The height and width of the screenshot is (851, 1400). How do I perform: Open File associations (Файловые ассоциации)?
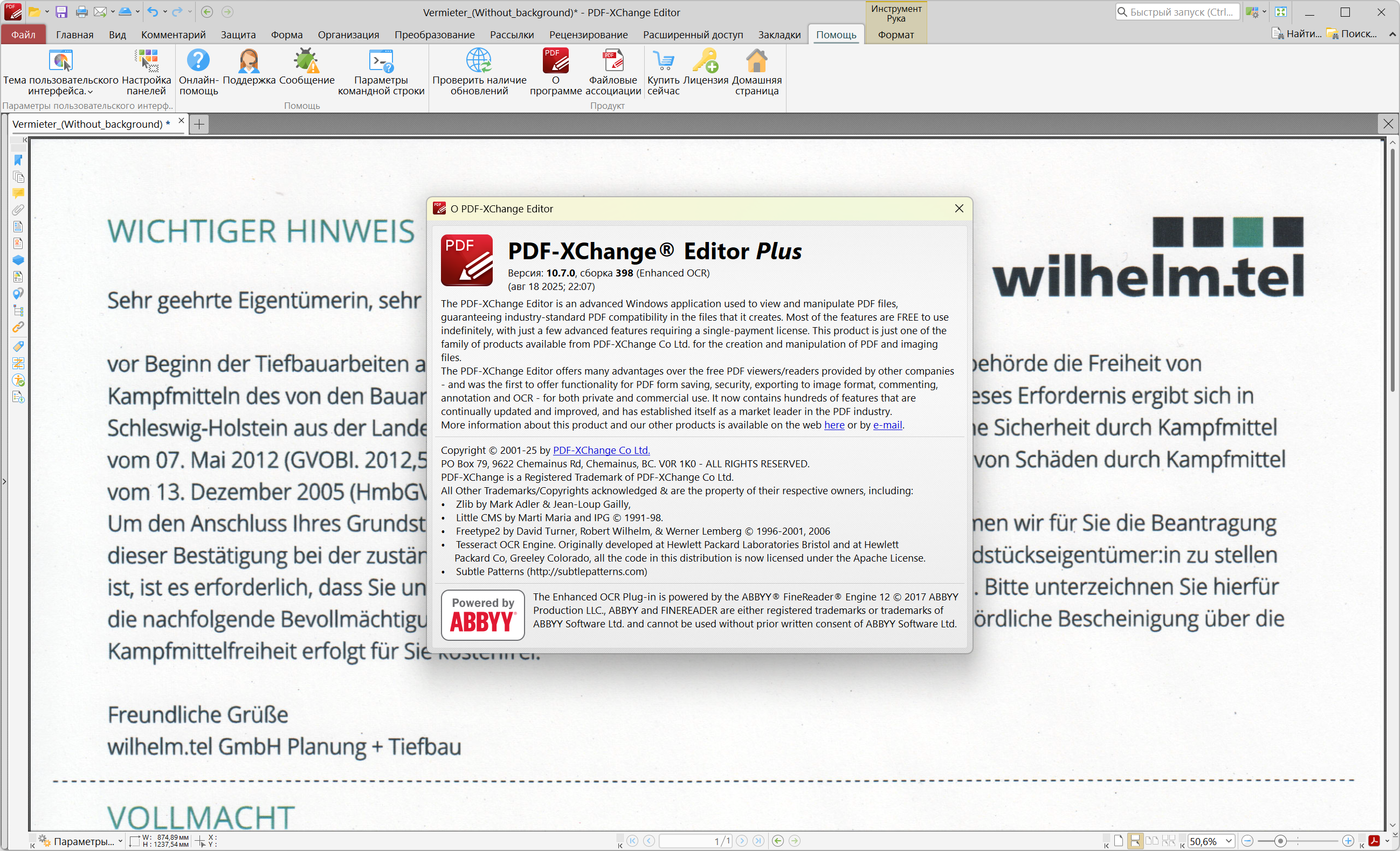[613, 72]
